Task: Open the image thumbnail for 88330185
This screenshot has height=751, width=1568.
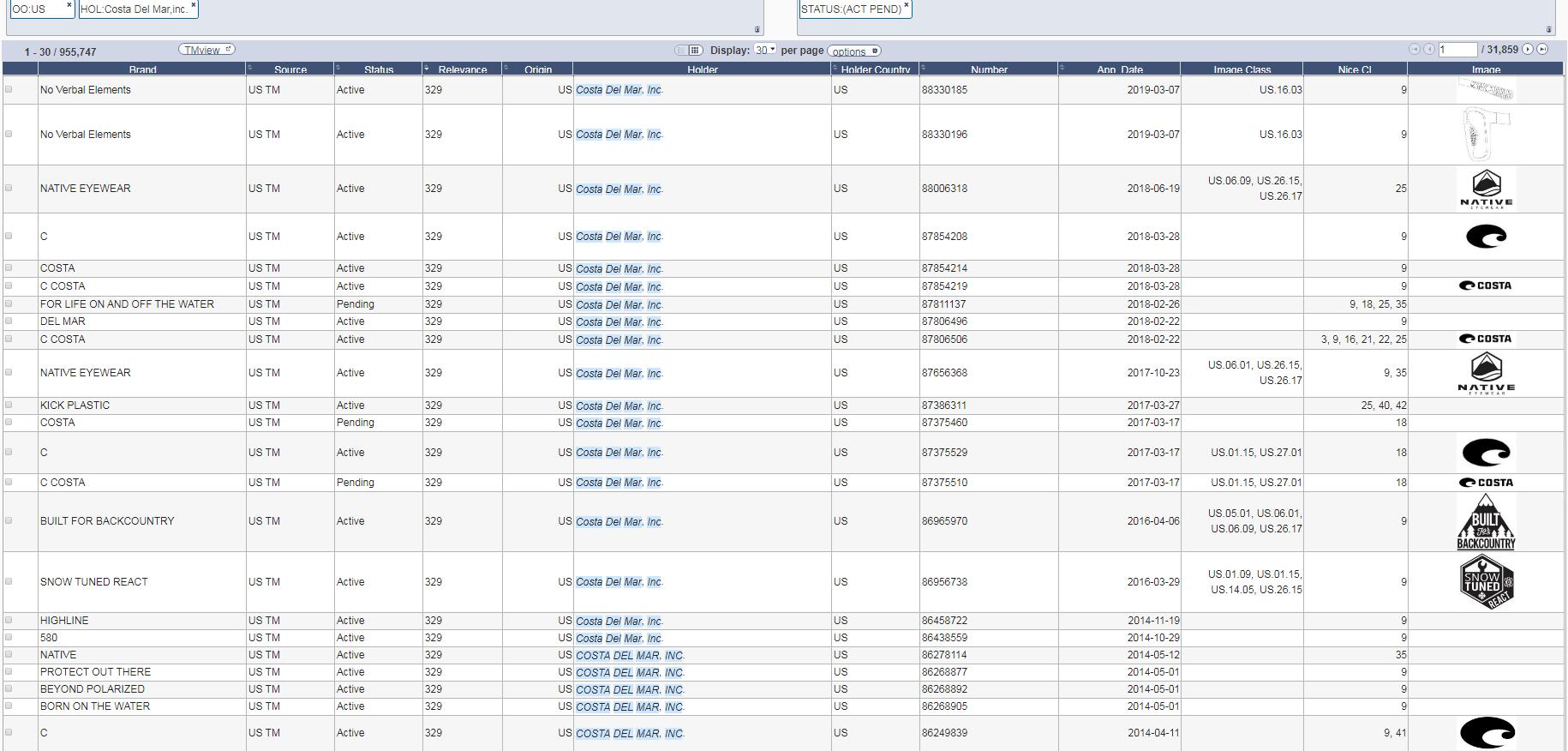Action: tap(1487, 89)
